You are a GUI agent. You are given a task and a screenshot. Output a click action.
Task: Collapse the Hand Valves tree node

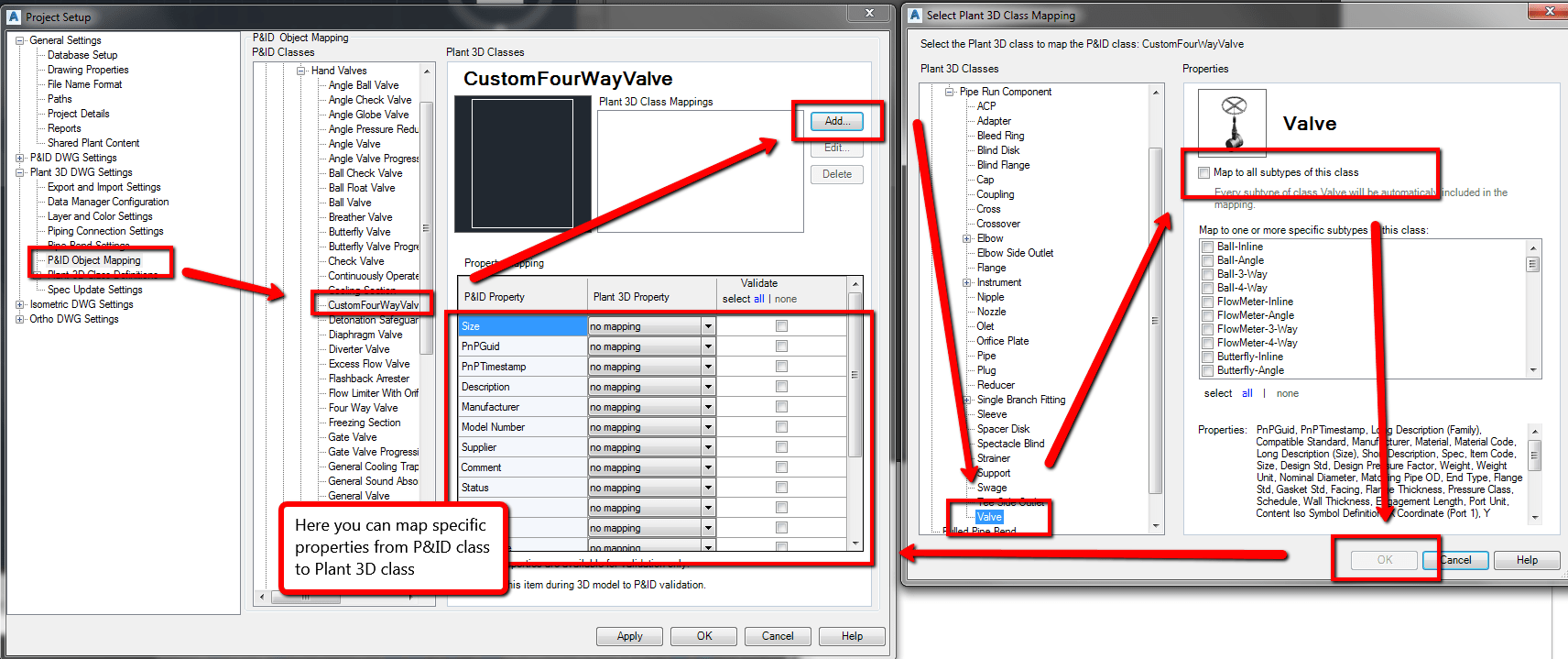point(301,71)
